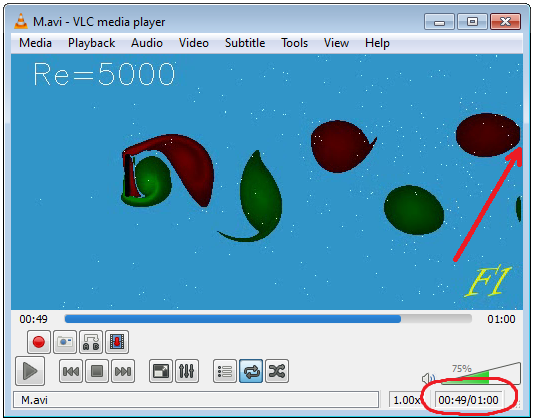The width and height of the screenshot is (534, 420).
Task: Skip to previous media in playlist
Action: click(71, 371)
